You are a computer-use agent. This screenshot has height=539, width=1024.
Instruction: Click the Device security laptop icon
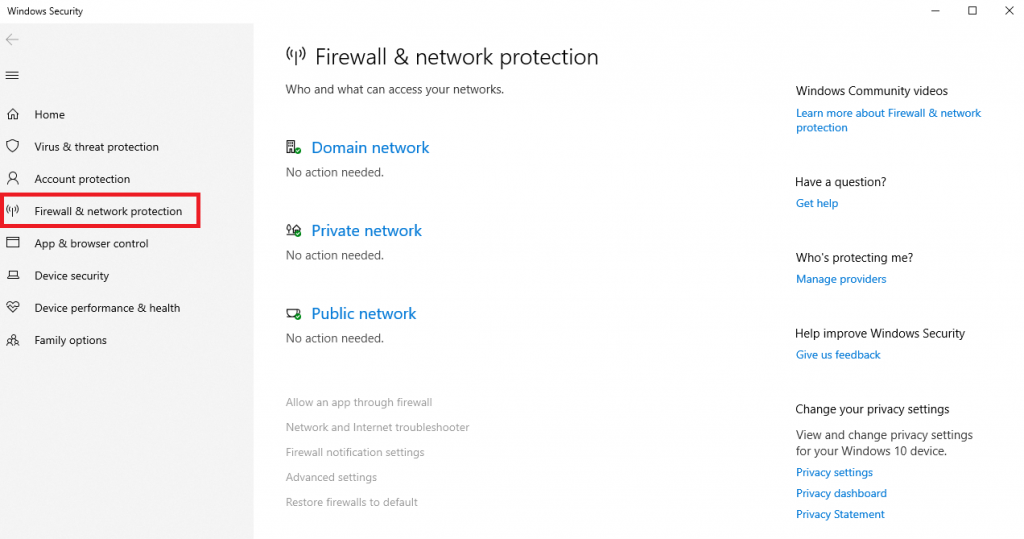coord(13,276)
